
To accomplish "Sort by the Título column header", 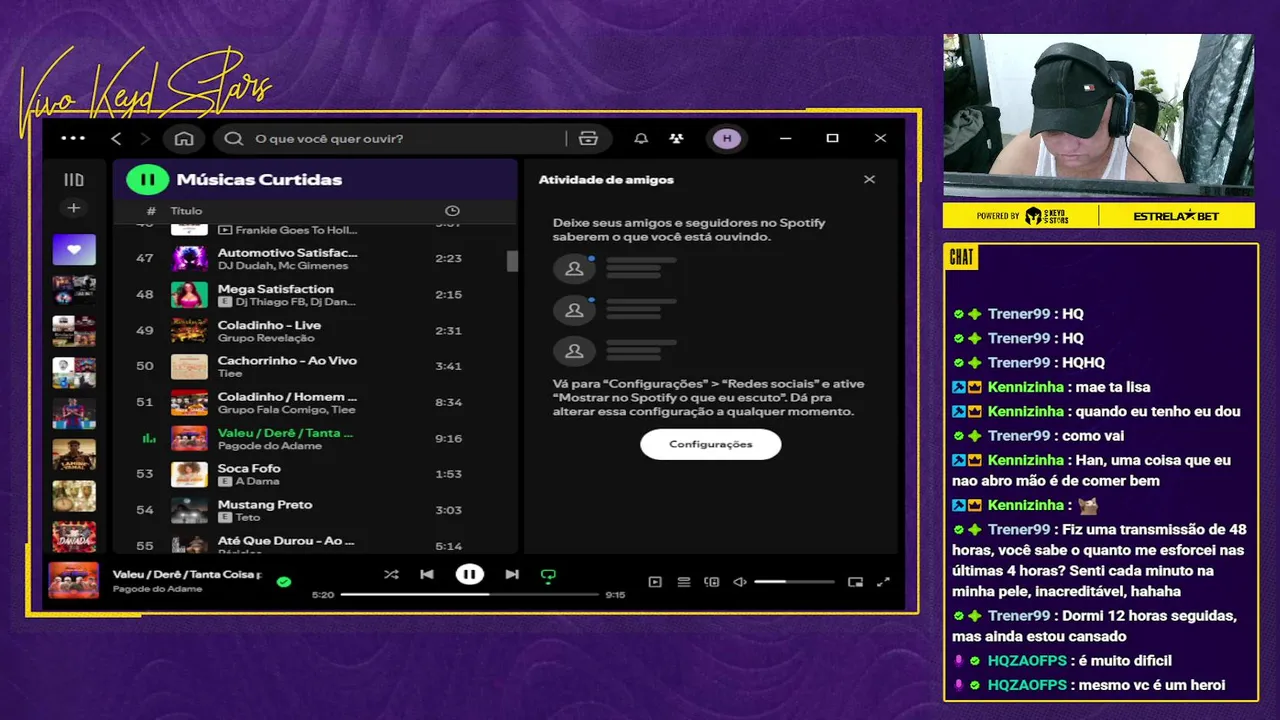I will [x=186, y=211].
